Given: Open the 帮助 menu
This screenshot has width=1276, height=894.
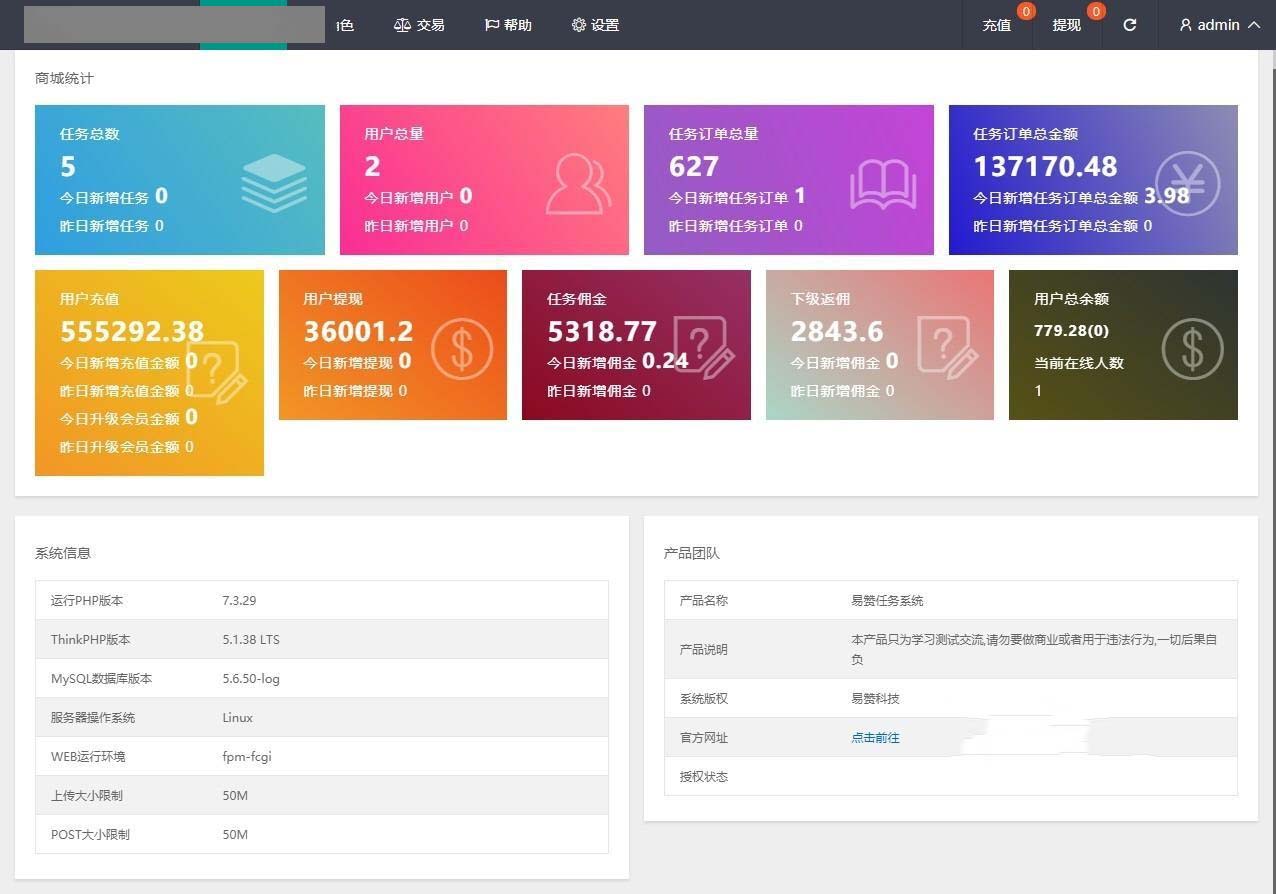Looking at the screenshot, I should click(x=508, y=25).
